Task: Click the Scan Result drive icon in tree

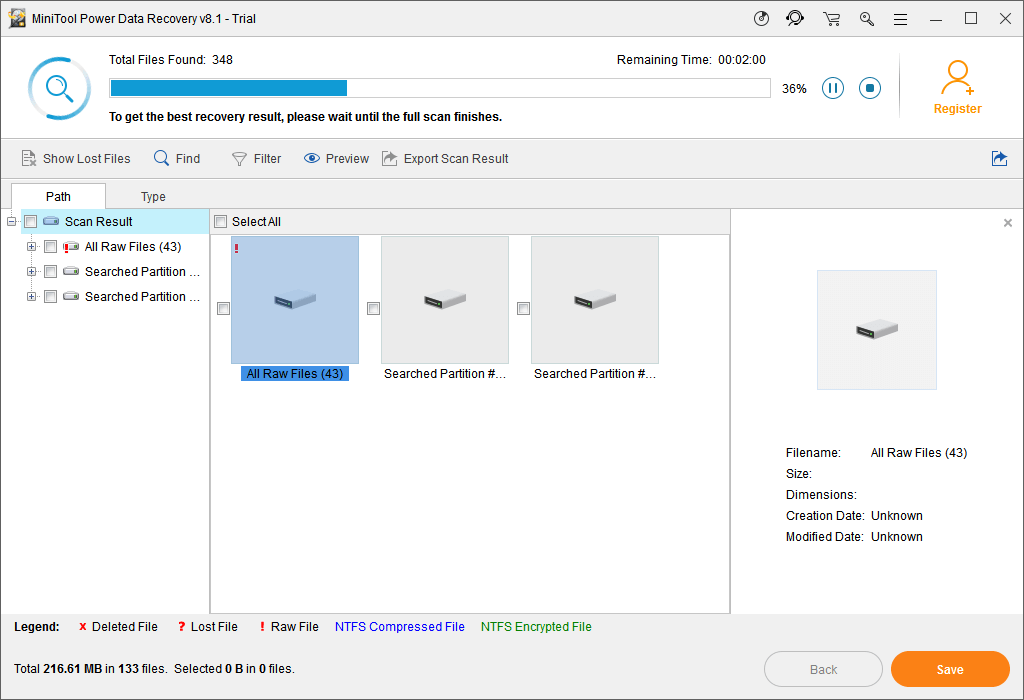Action: click(51, 221)
